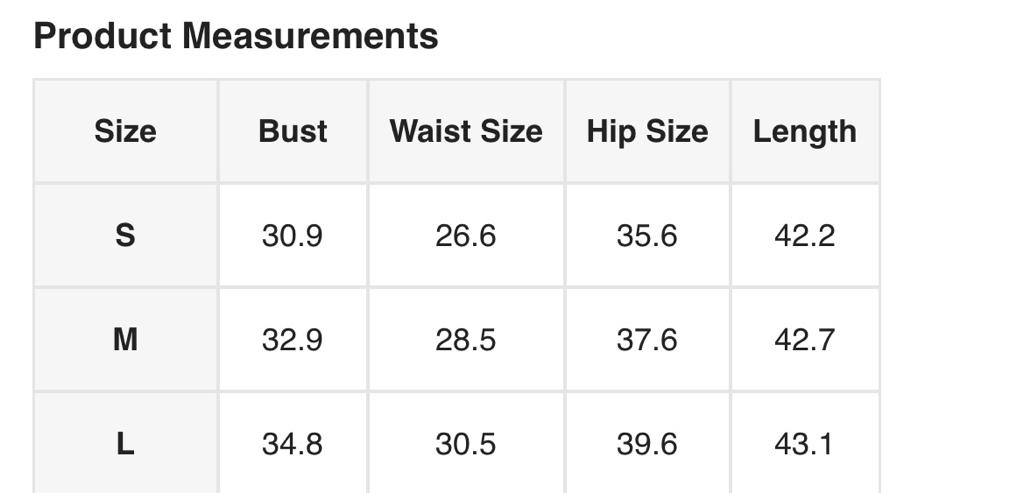Select the Size column header
Viewport: 1024px width, 493px height.
(x=125, y=131)
